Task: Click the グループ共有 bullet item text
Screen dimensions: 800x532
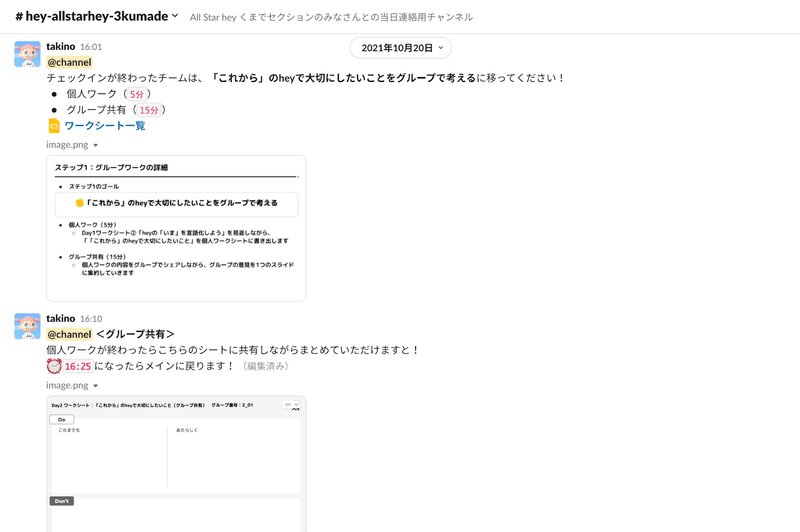Action: (96, 110)
